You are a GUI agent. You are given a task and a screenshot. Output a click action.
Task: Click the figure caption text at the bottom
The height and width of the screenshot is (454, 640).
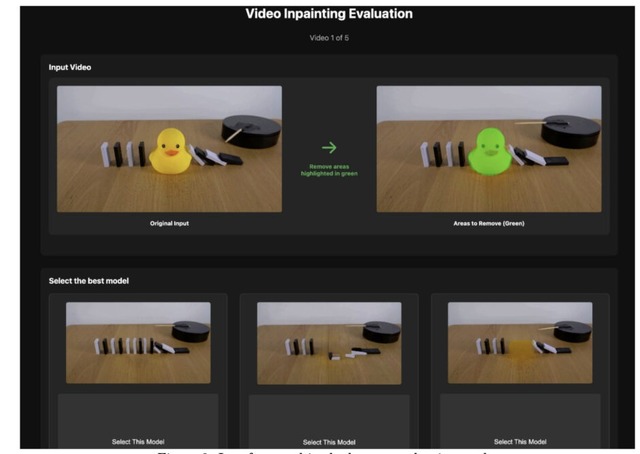point(329,449)
